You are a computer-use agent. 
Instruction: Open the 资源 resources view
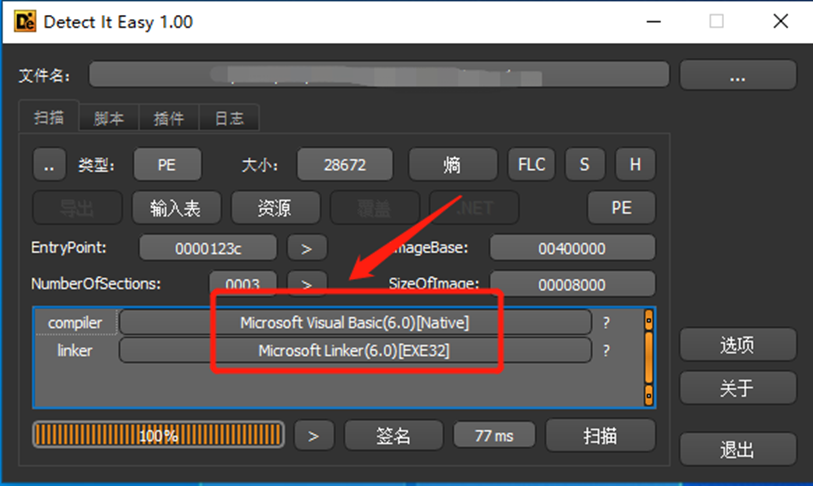[275, 208]
